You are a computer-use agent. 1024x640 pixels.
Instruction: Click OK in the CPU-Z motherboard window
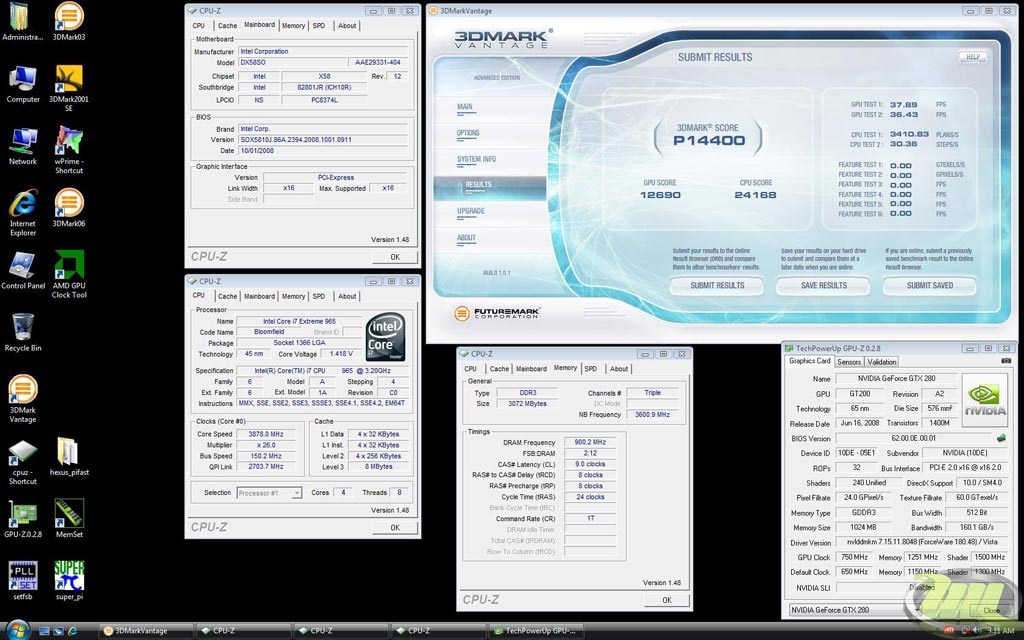(394, 257)
